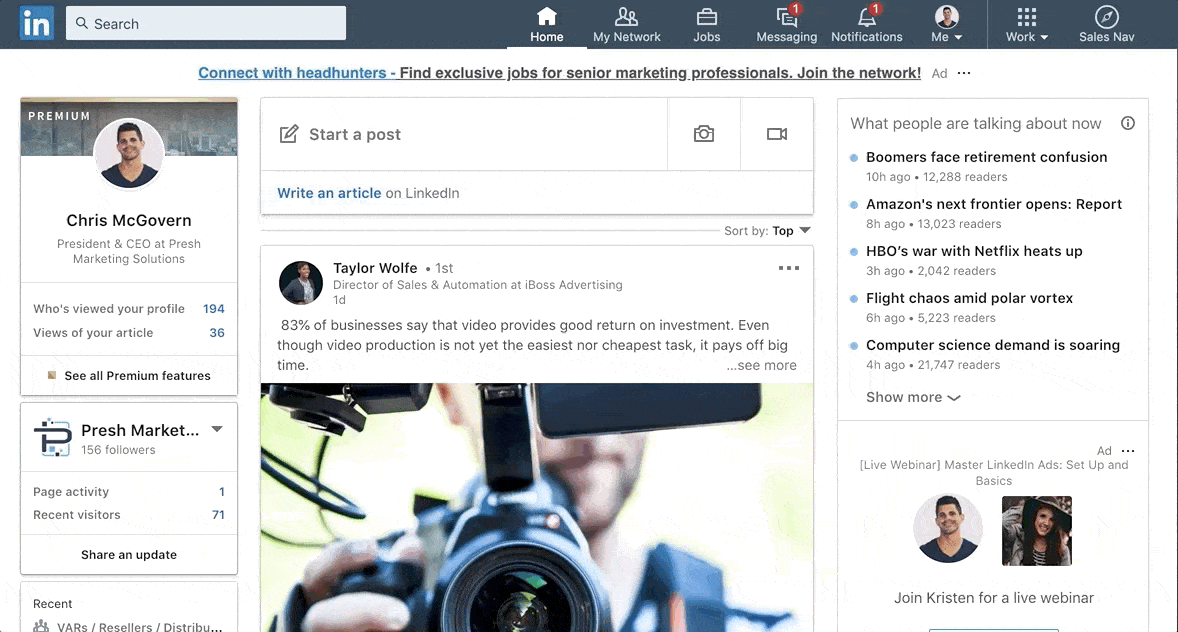The image size is (1178, 632).
Task: Expand the Me profile menu
Action: (x=947, y=25)
